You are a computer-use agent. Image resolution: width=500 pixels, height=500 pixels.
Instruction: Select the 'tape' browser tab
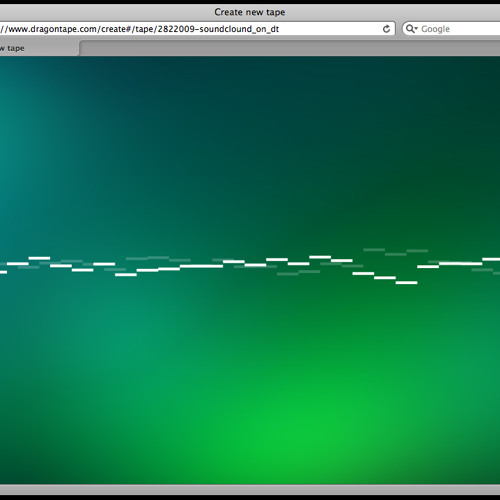[39, 48]
